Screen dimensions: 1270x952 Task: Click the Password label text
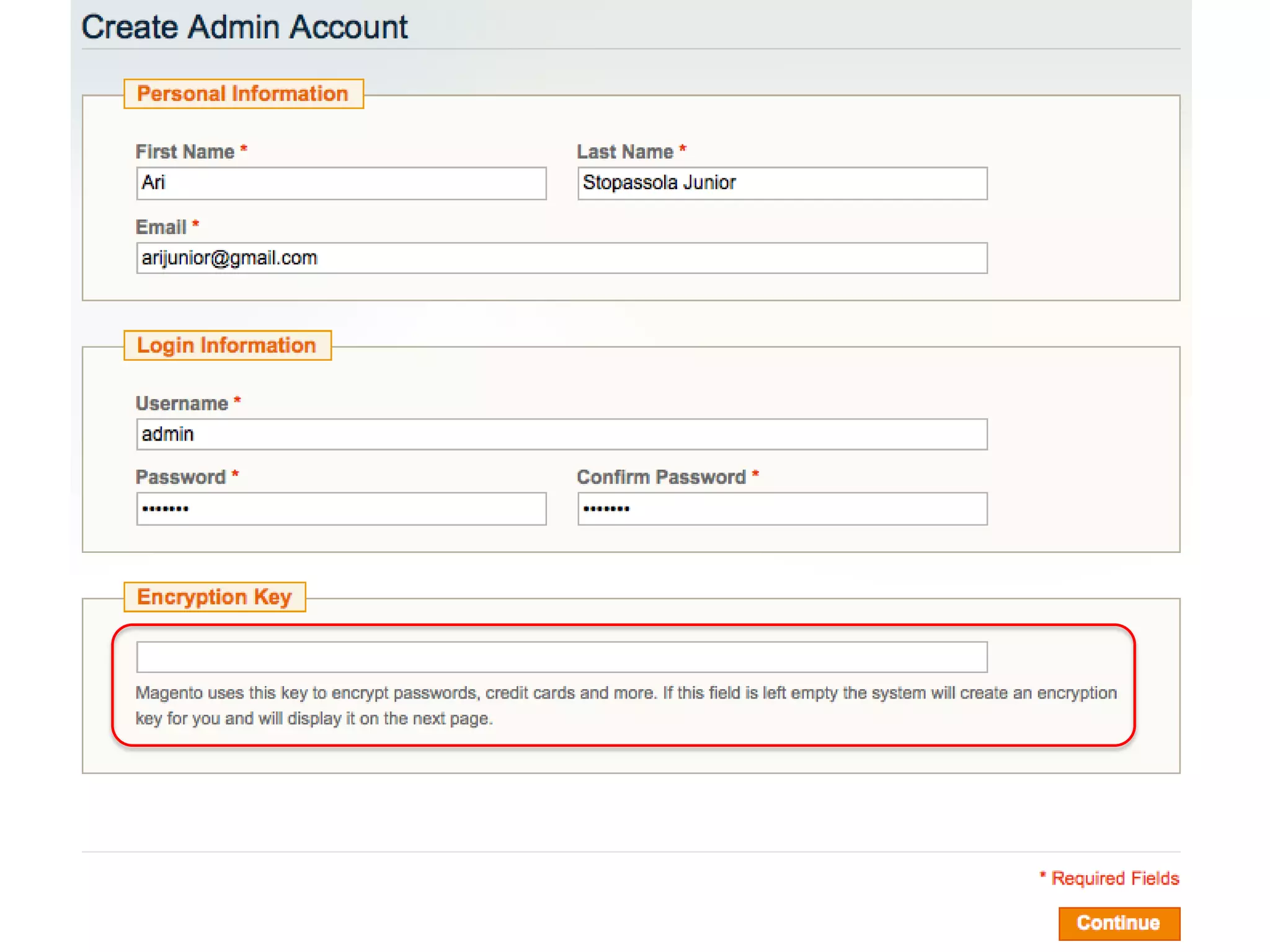(x=180, y=477)
